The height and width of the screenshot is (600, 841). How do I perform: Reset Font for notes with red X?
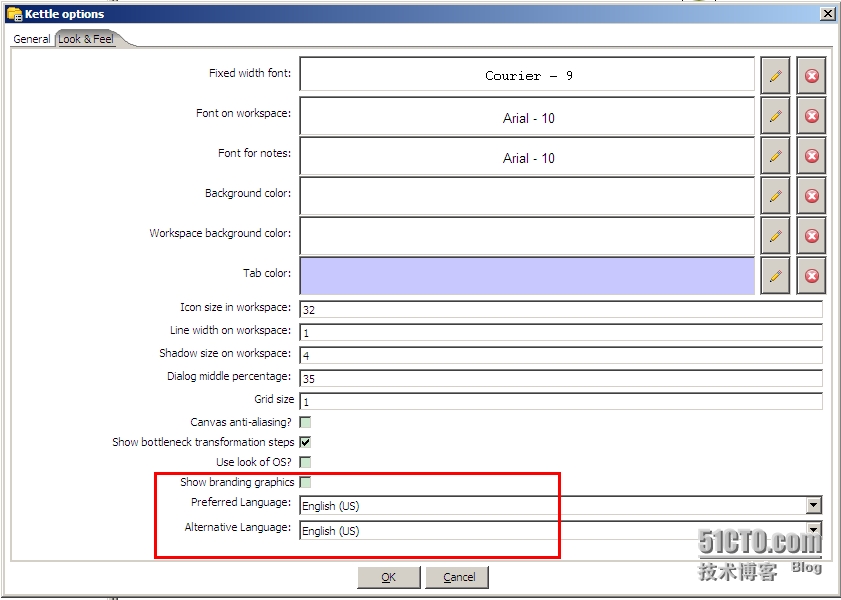click(x=811, y=155)
